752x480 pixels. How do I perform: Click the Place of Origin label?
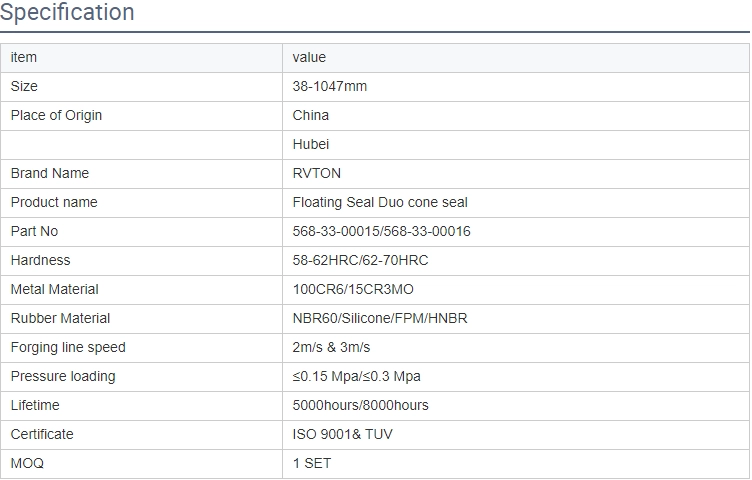[x=56, y=116]
